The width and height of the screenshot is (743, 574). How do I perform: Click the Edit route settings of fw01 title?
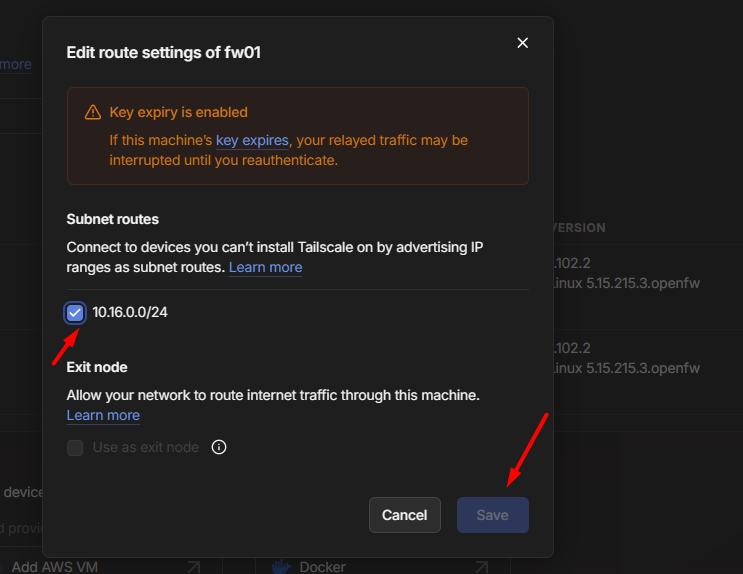(163, 53)
